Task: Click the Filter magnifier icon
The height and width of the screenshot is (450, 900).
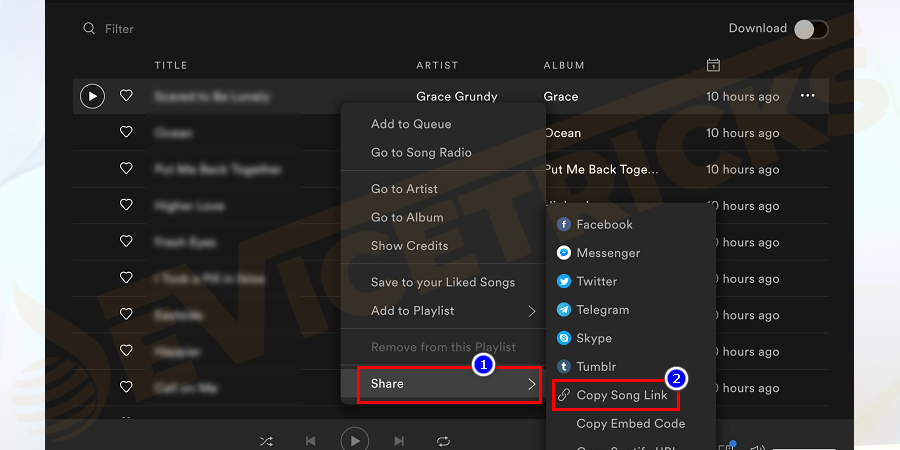Action: [89, 28]
